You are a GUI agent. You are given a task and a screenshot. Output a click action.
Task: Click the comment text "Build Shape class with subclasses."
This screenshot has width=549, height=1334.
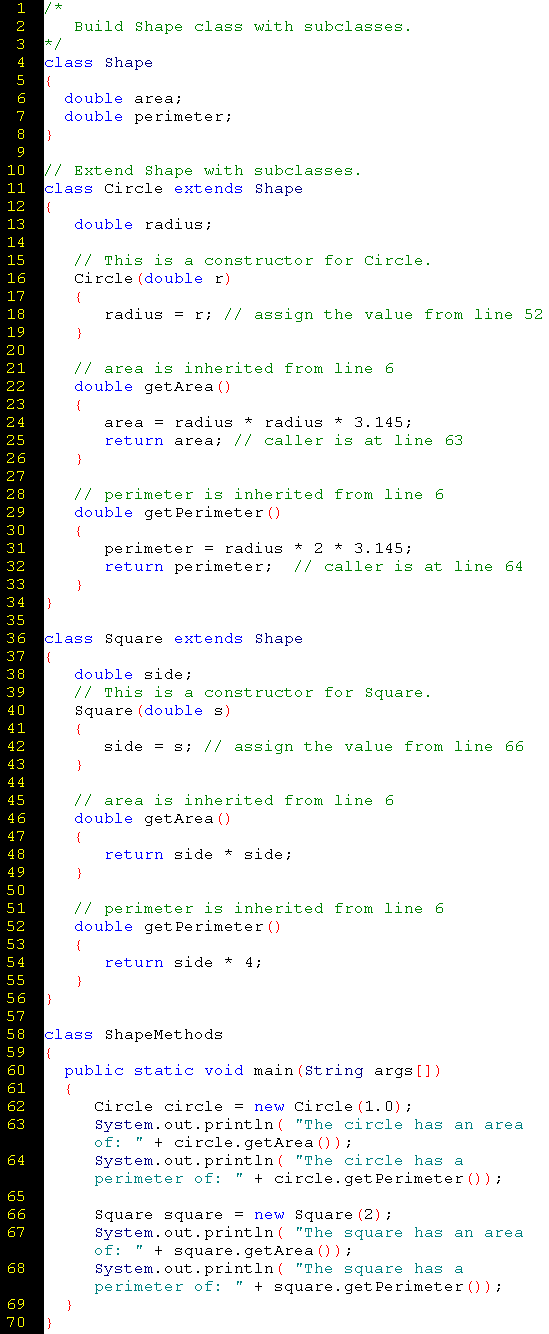tap(243, 26)
